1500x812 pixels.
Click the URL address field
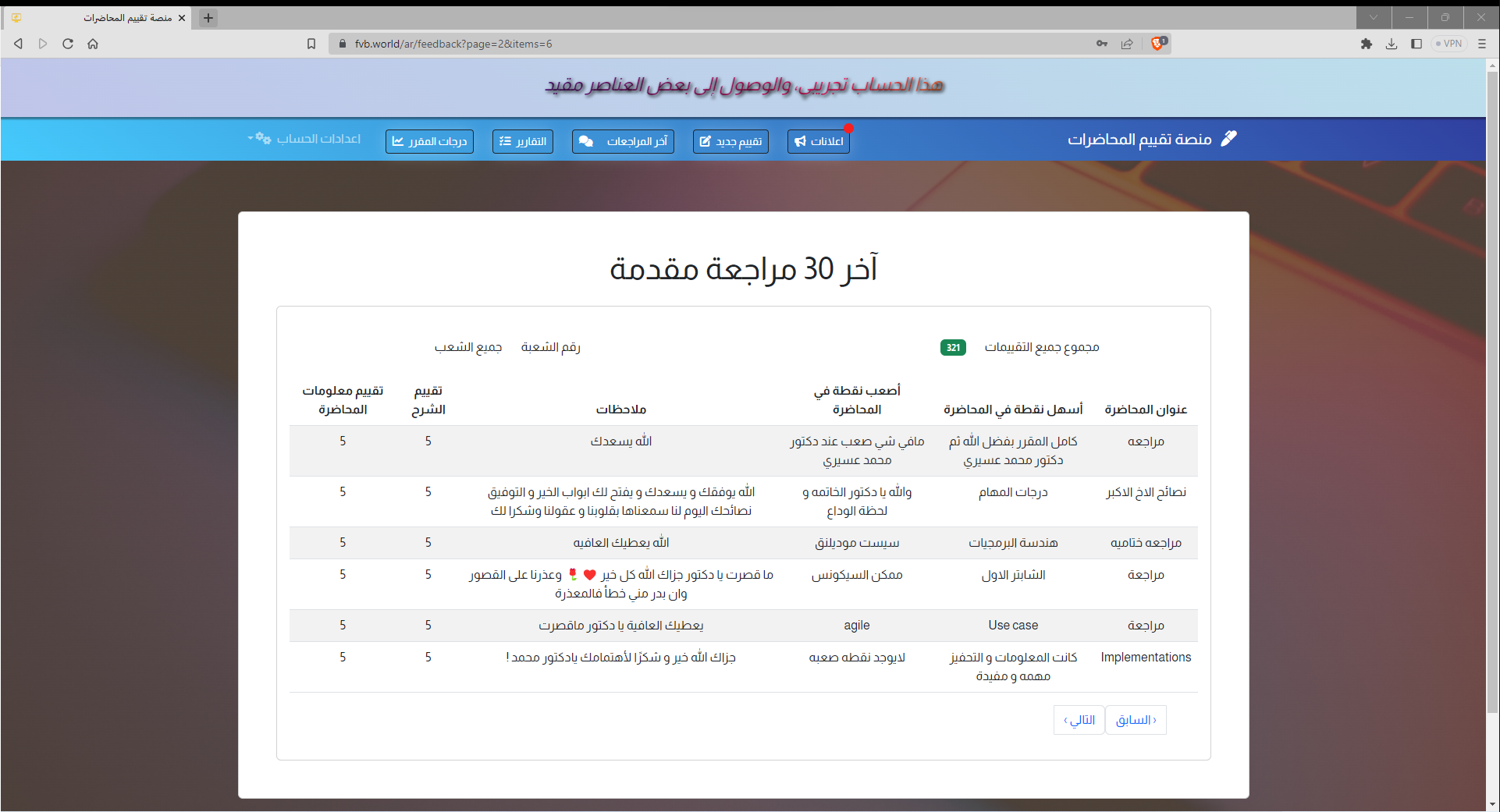[702, 44]
